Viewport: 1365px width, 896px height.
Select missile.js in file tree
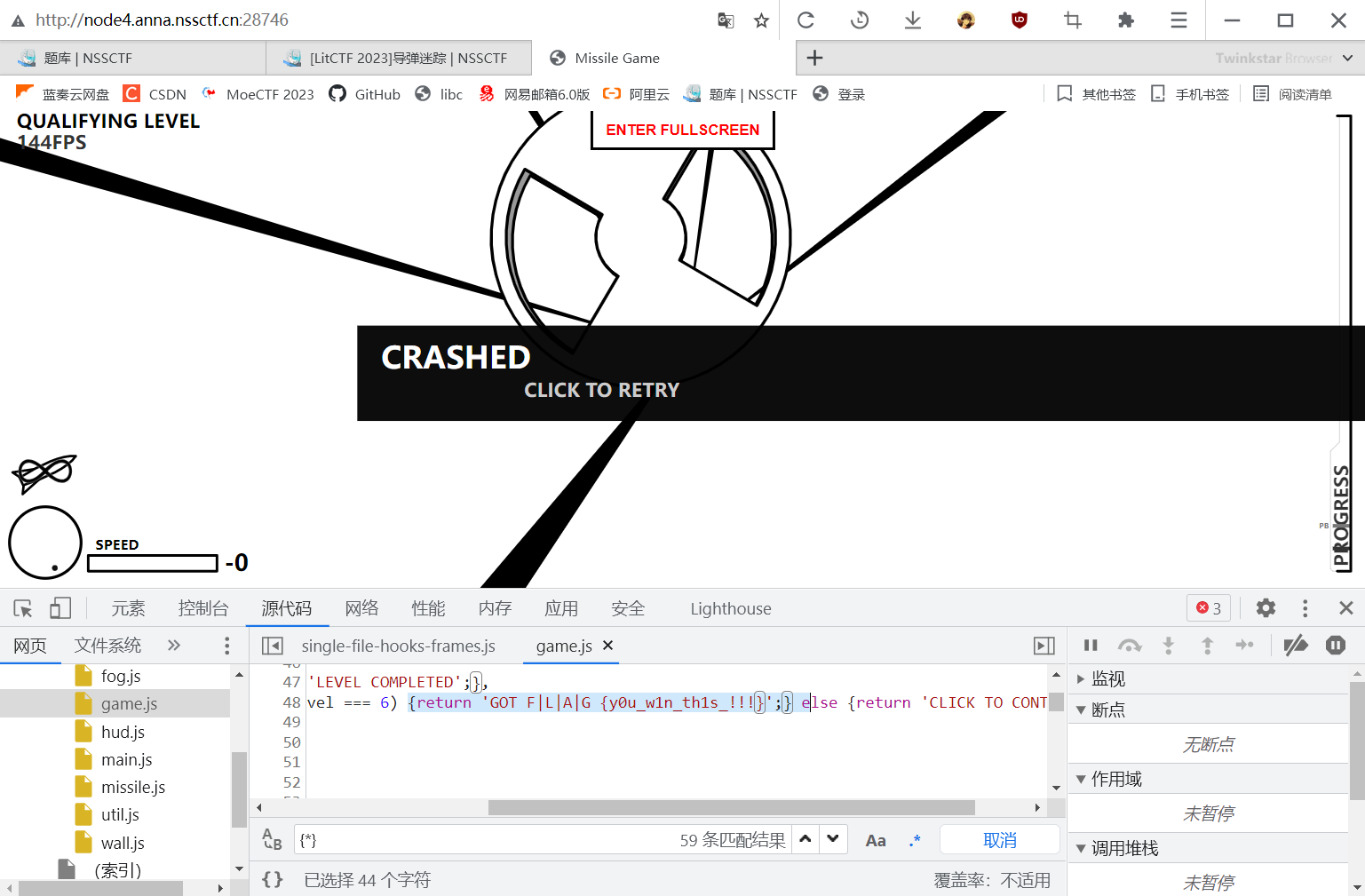click(x=133, y=787)
